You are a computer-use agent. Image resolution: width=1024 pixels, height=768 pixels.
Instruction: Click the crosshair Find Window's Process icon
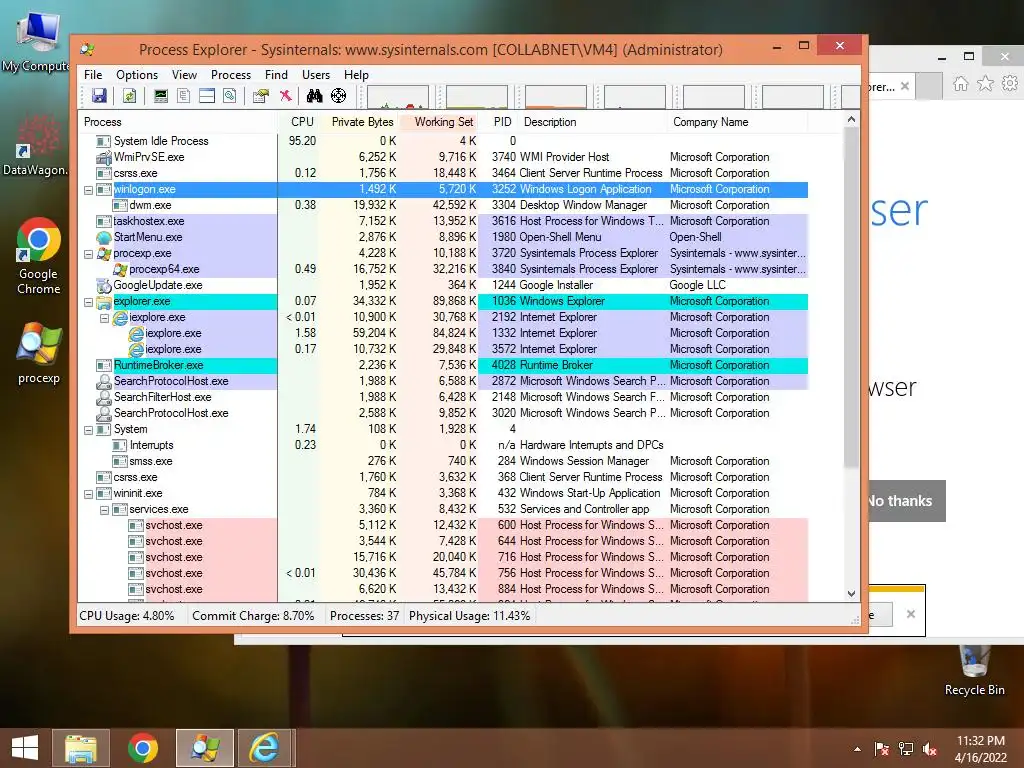338,96
